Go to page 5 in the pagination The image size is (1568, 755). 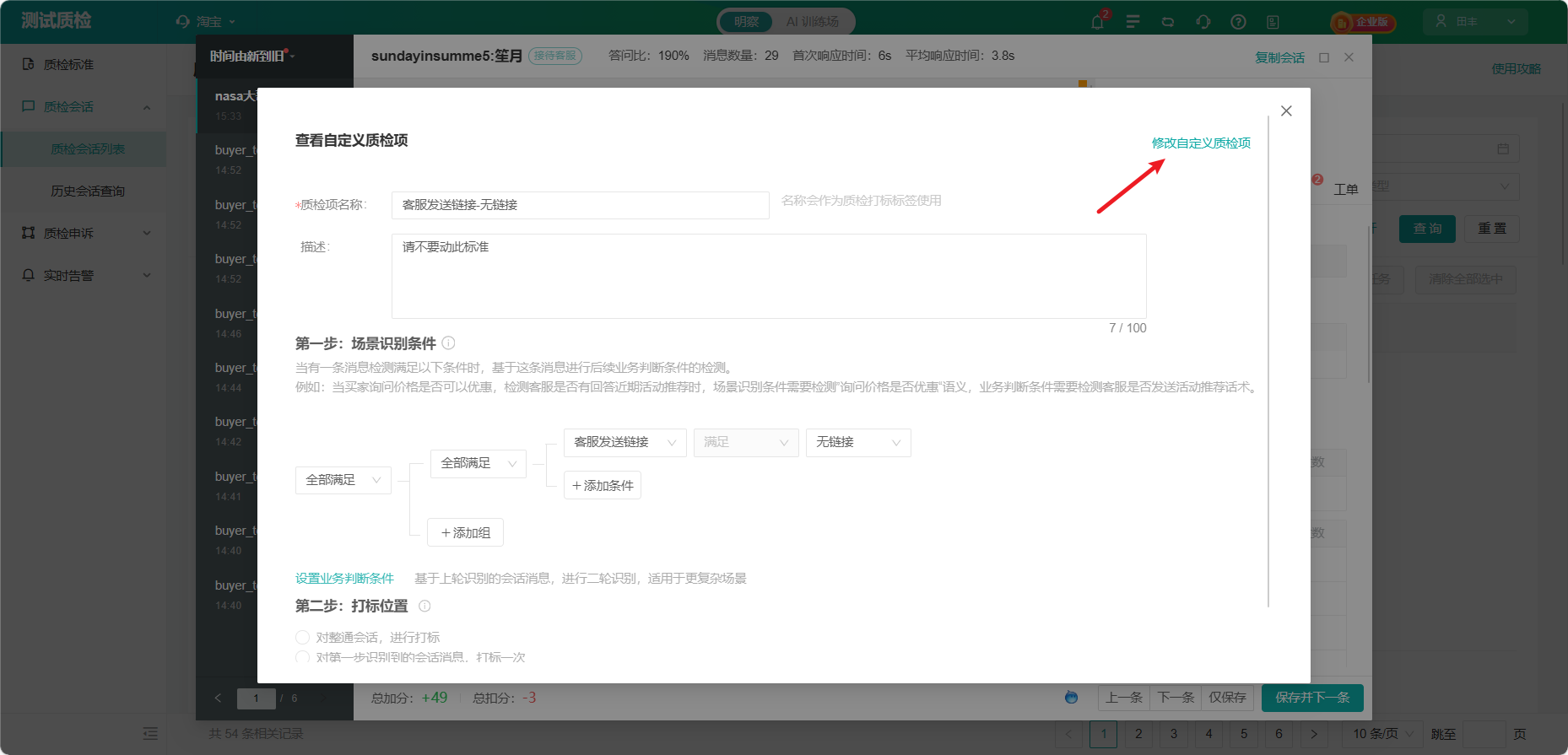pyautogui.click(x=1243, y=734)
